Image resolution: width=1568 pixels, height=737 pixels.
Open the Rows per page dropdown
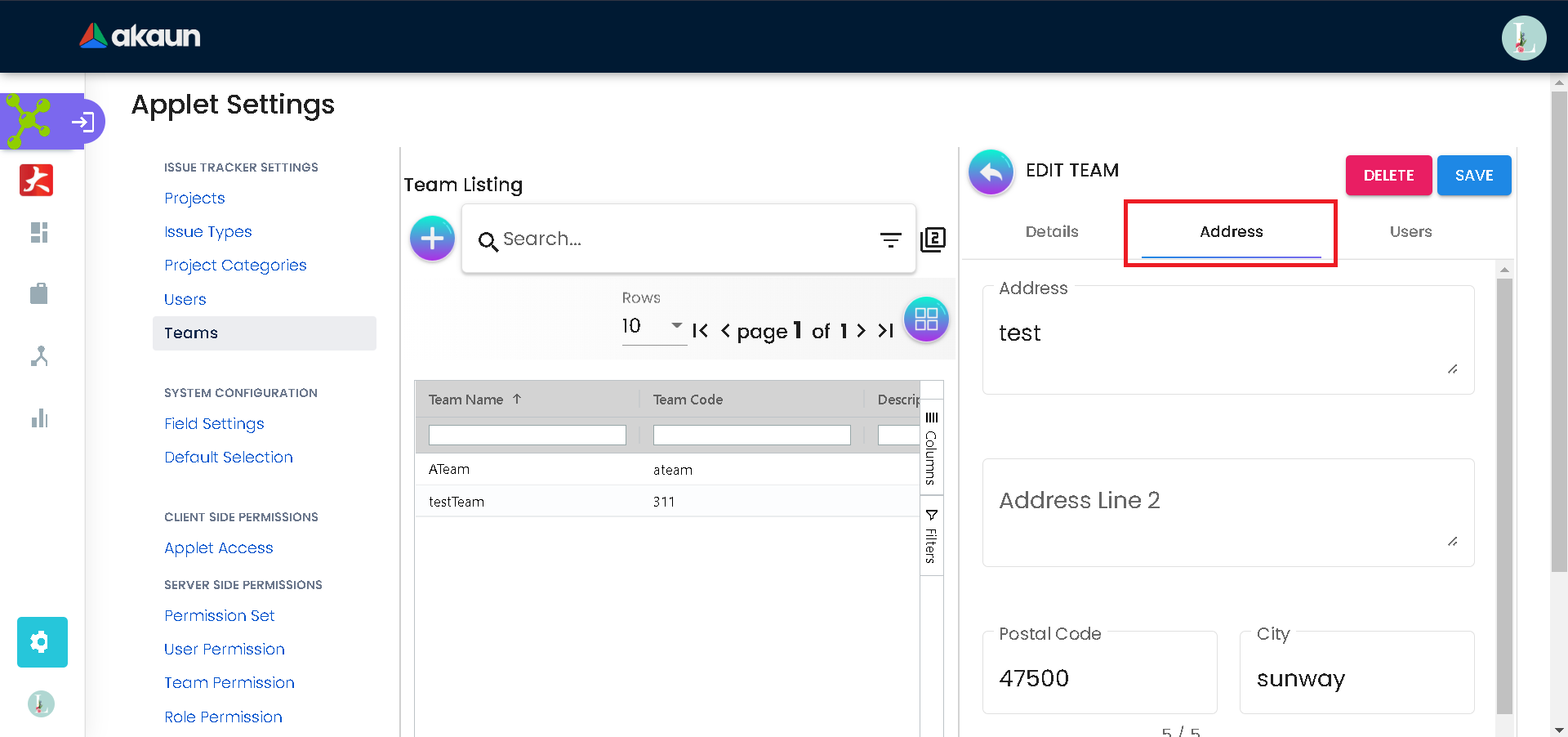click(x=653, y=326)
